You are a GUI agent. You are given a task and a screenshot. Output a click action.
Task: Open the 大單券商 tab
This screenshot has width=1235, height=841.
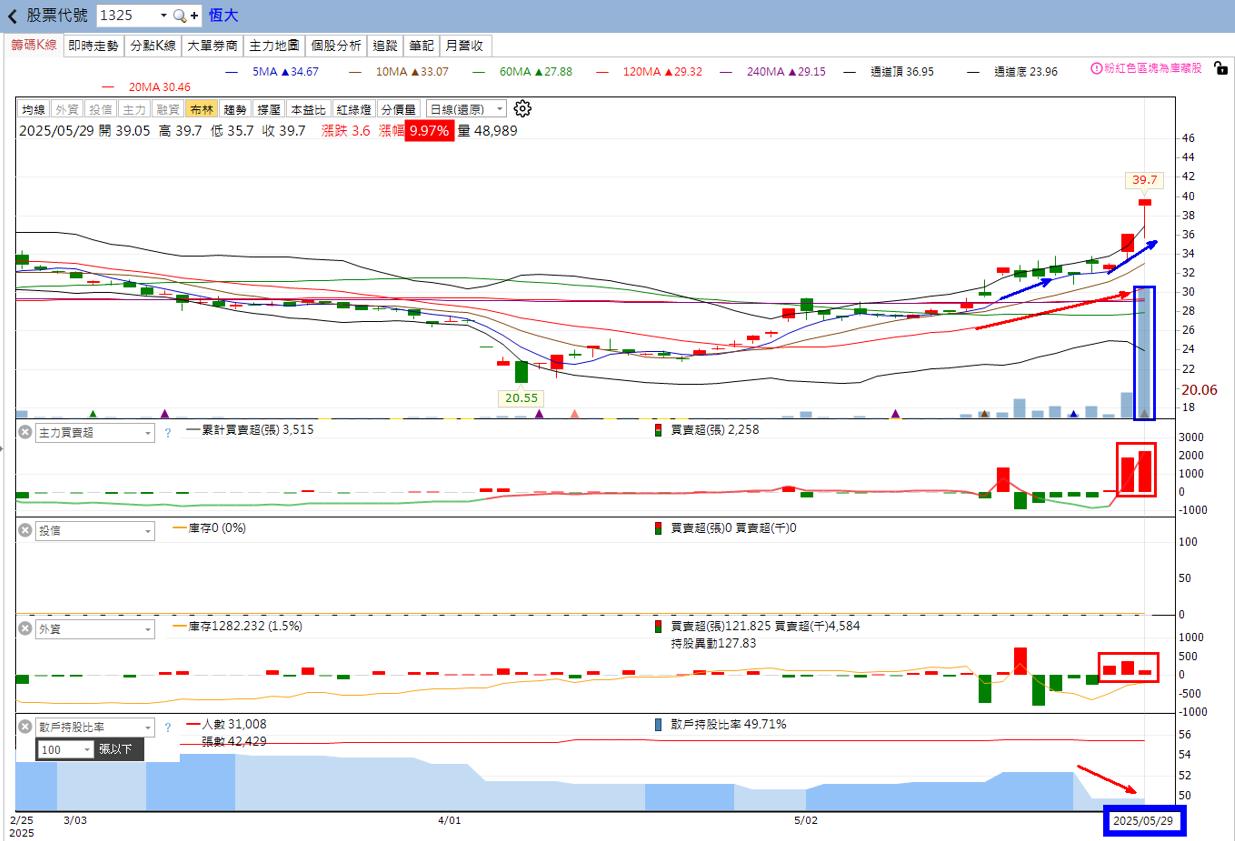point(213,46)
